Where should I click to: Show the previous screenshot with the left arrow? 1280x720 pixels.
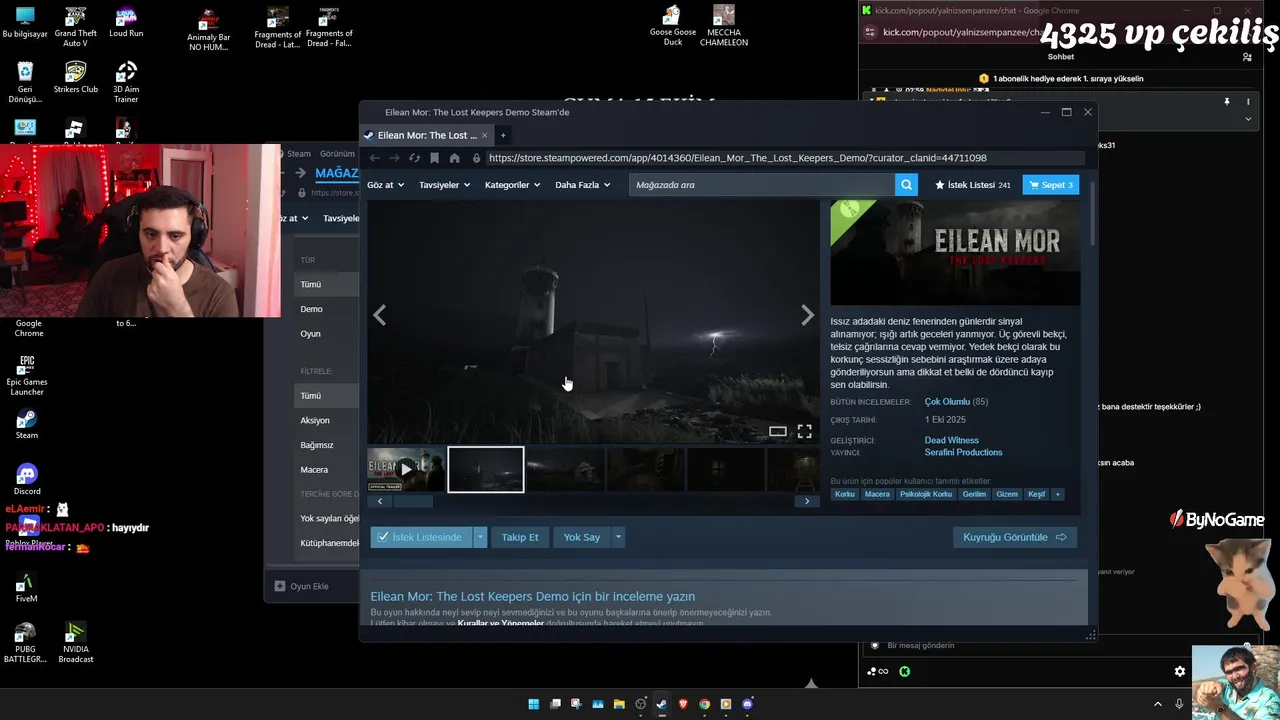(379, 315)
